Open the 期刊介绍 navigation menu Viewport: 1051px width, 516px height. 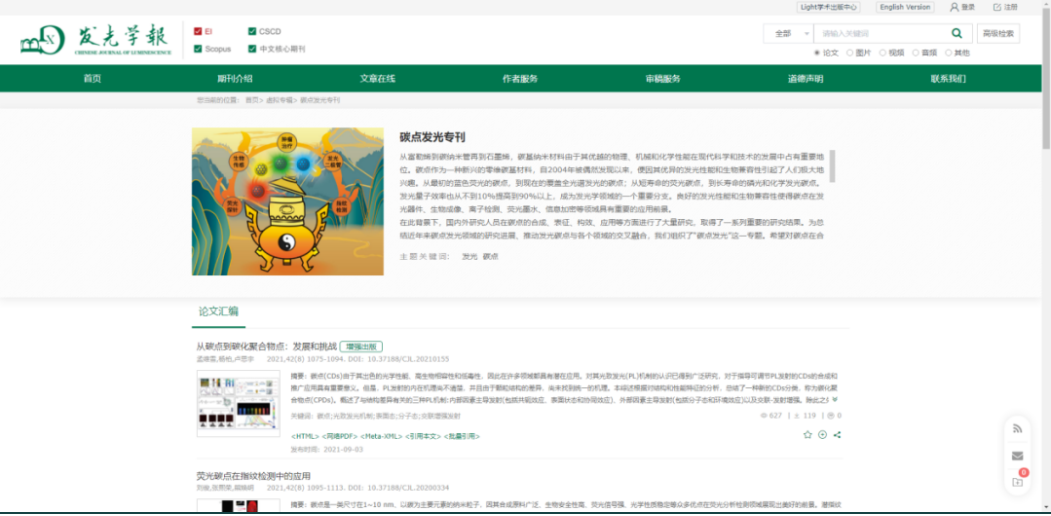click(x=235, y=79)
